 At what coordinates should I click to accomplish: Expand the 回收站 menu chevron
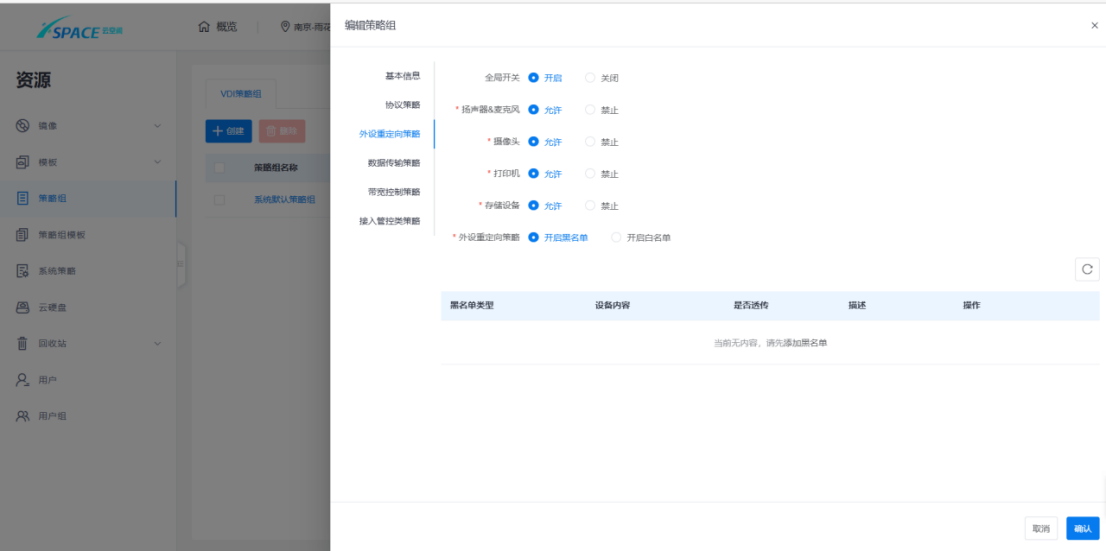(157, 344)
